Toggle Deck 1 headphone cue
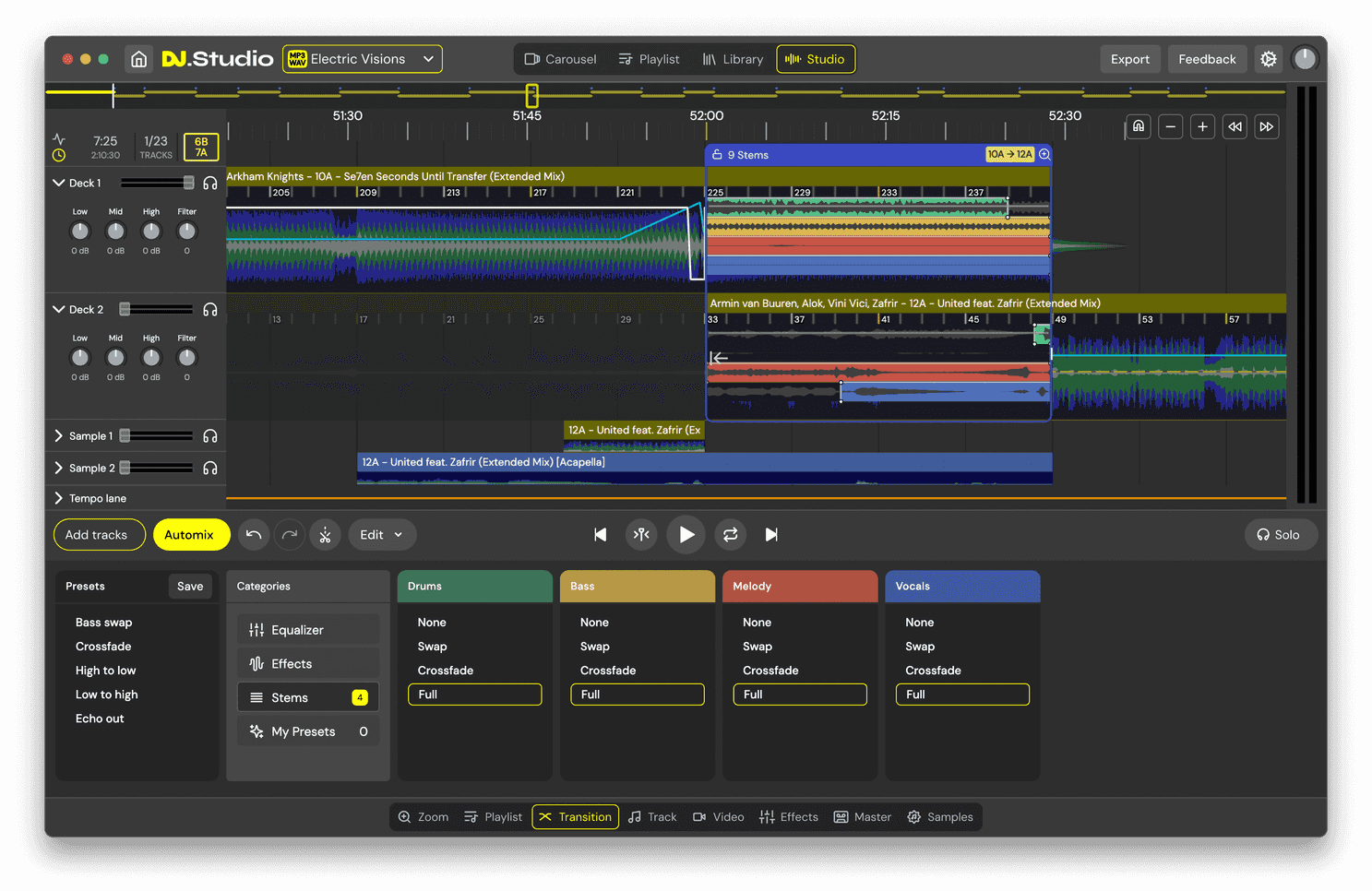 click(210, 184)
